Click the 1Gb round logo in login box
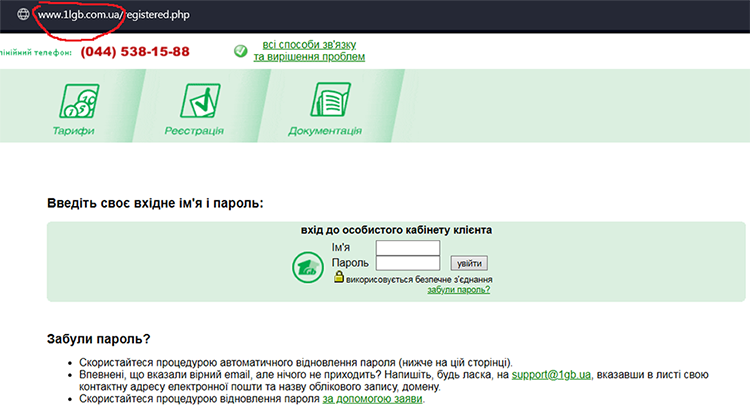This screenshot has height=413, width=750. pyautogui.click(x=308, y=268)
